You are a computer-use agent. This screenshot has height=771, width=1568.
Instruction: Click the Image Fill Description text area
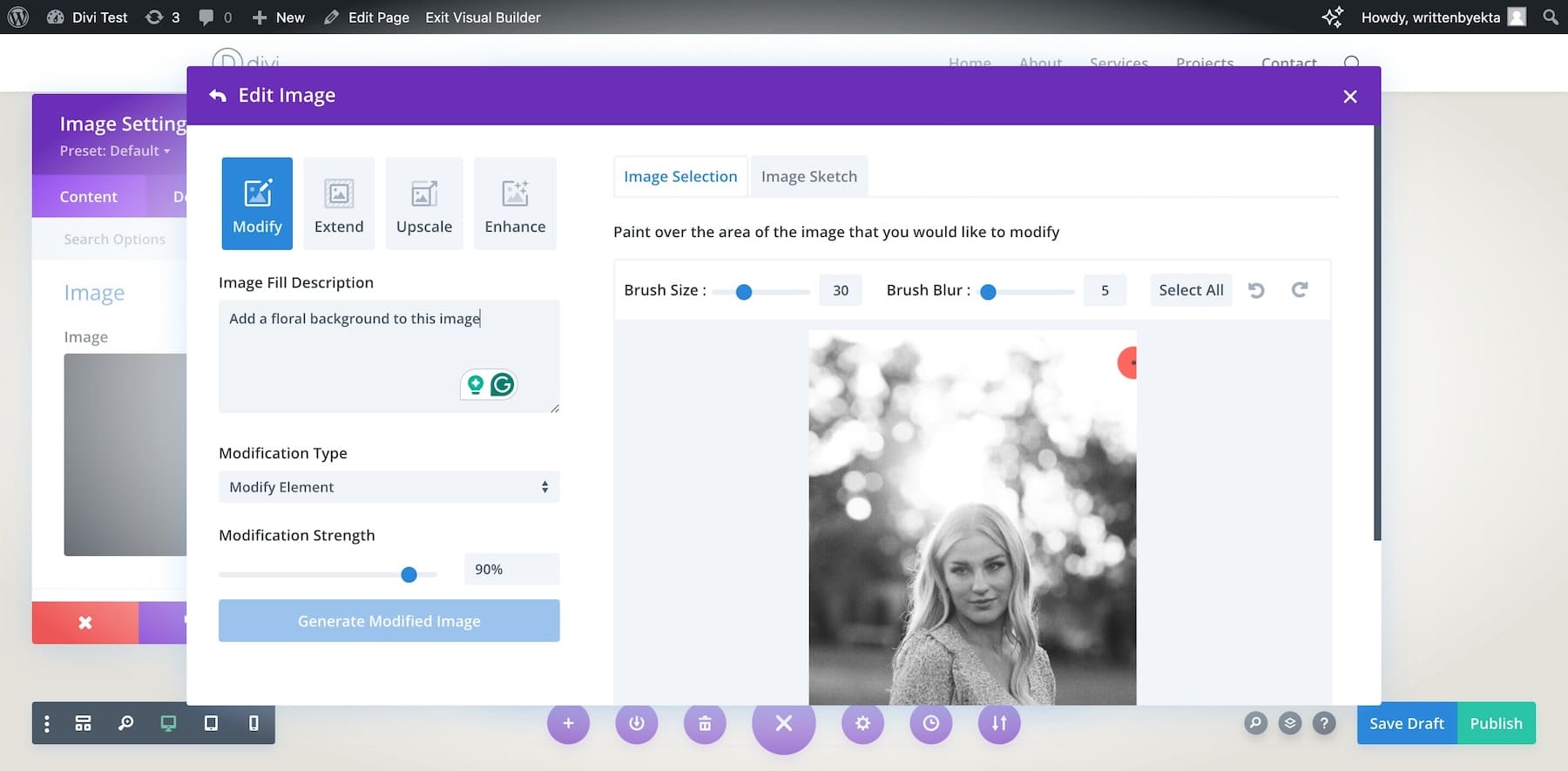pyautogui.click(x=389, y=356)
